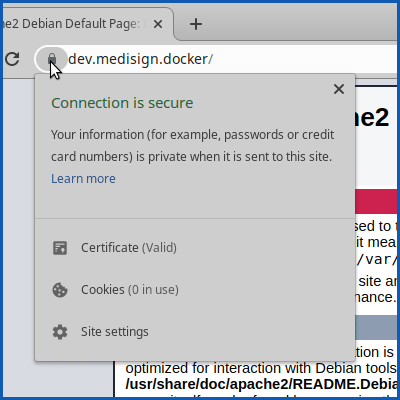Click the cookie icon in the popup

(x=60, y=290)
